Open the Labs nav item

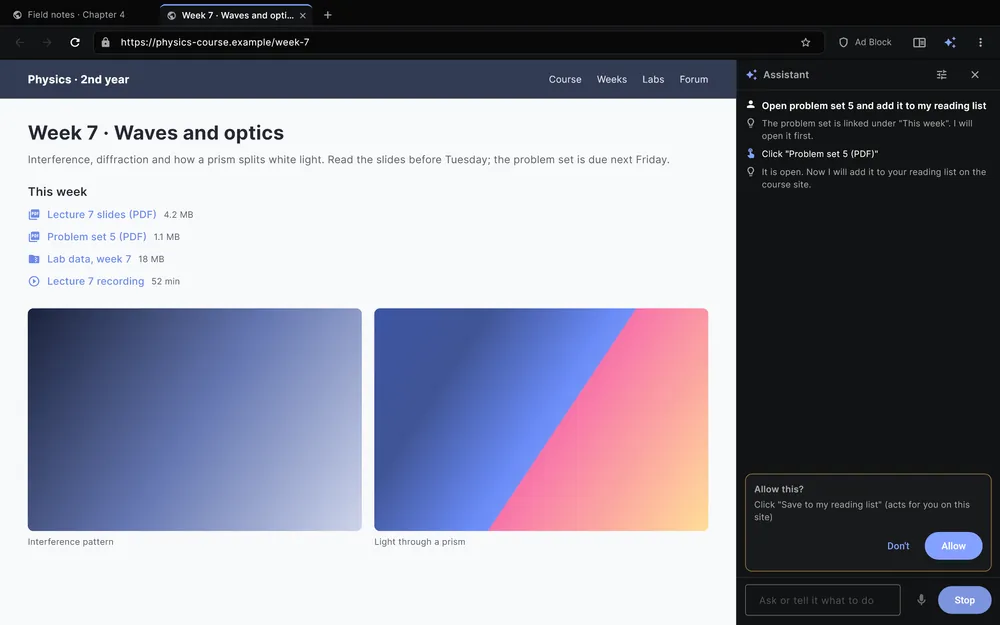pos(653,79)
